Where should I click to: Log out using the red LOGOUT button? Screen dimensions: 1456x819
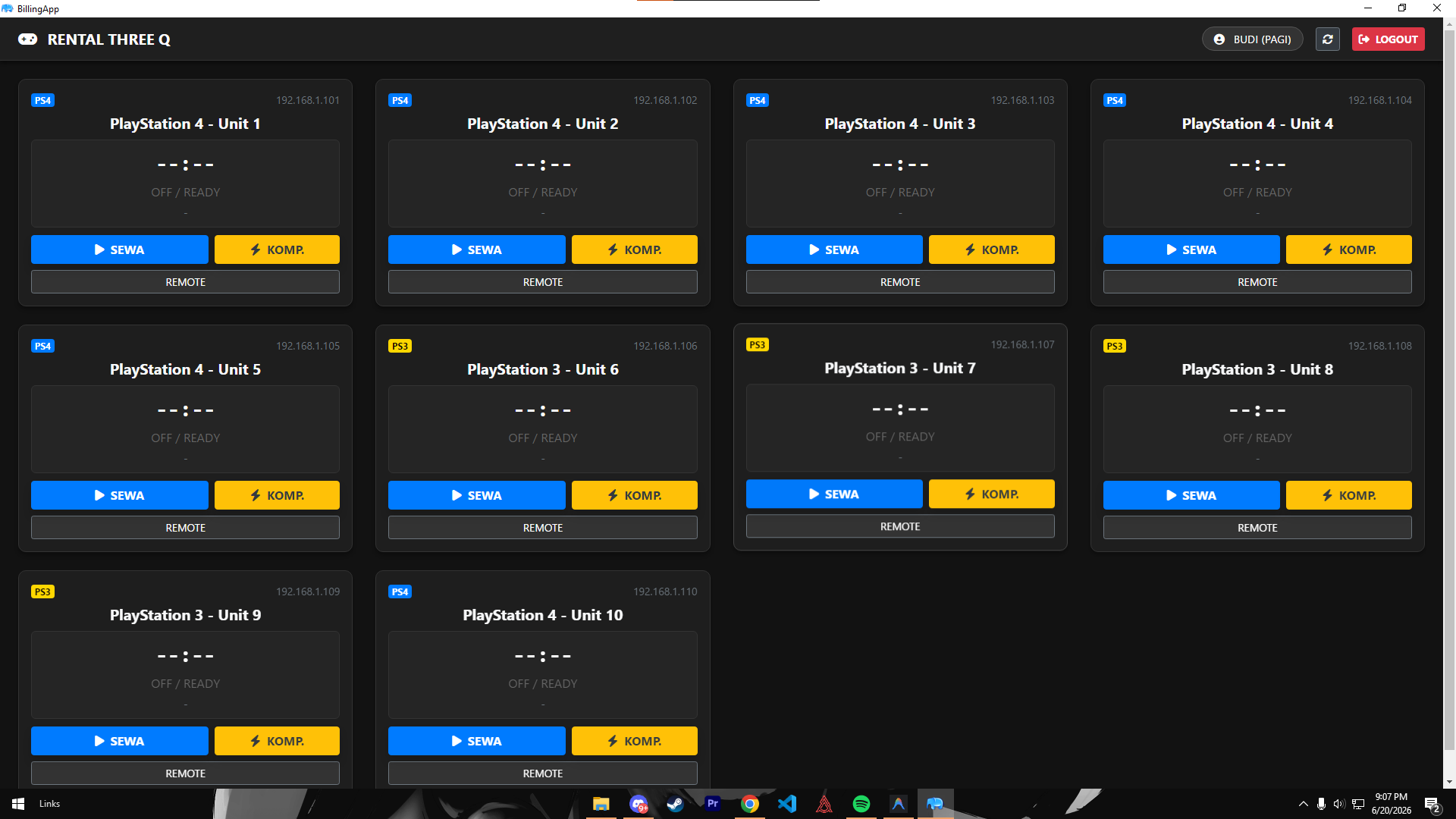(1388, 39)
